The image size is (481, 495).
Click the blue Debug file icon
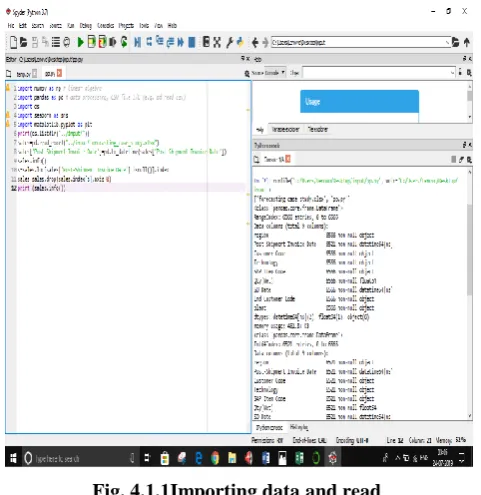(x=137, y=42)
